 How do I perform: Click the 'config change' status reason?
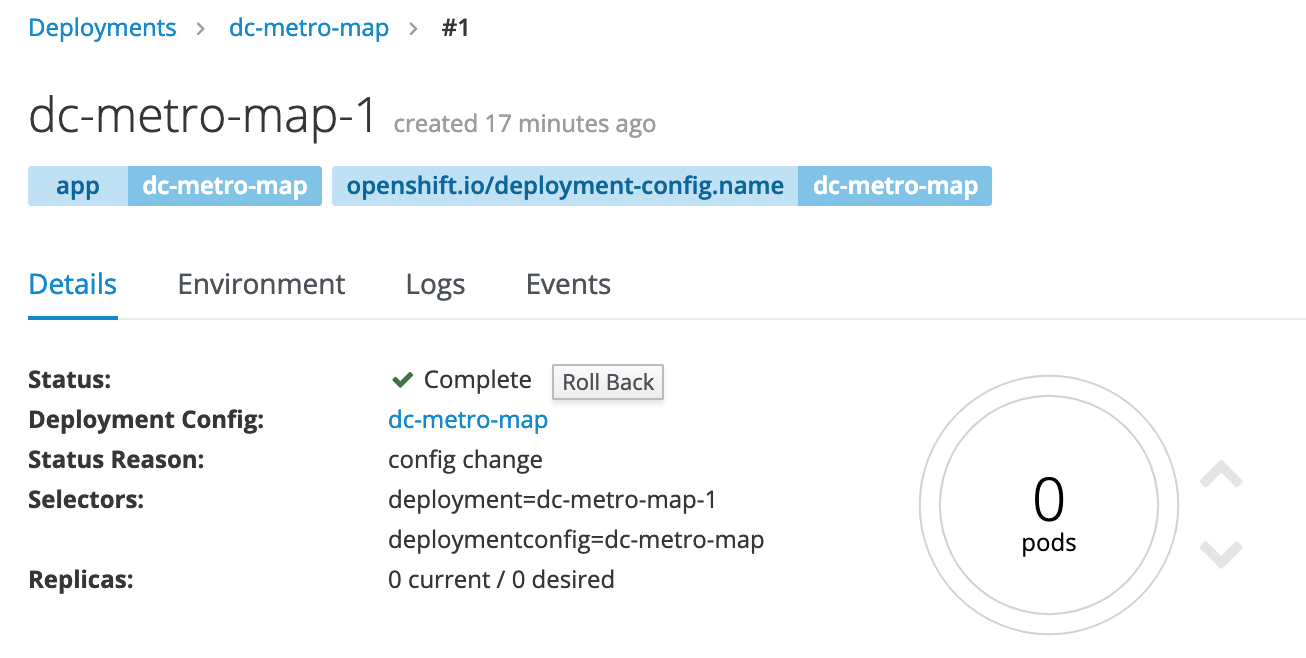465,460
